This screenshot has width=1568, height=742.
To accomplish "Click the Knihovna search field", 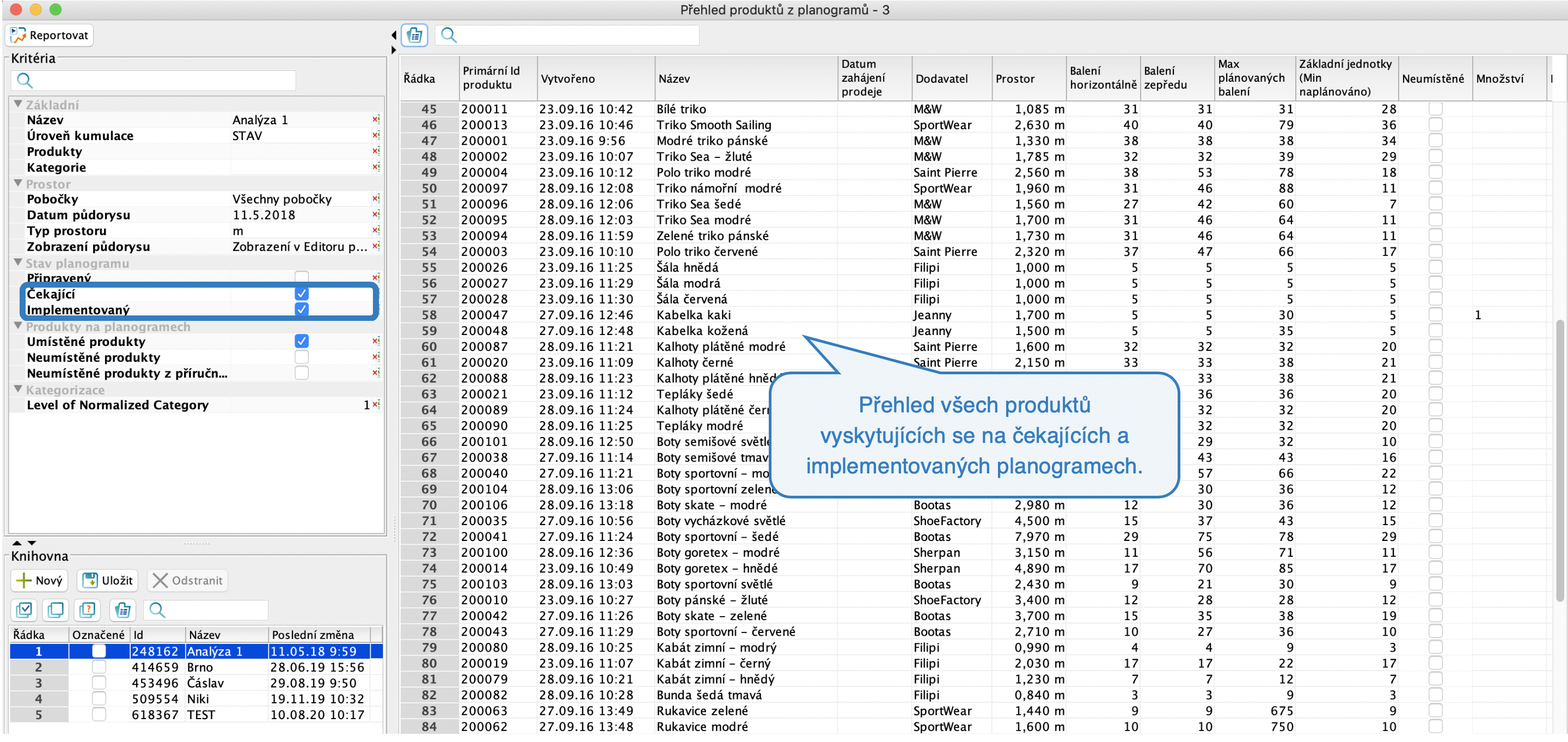I will [x=206, y=610].
